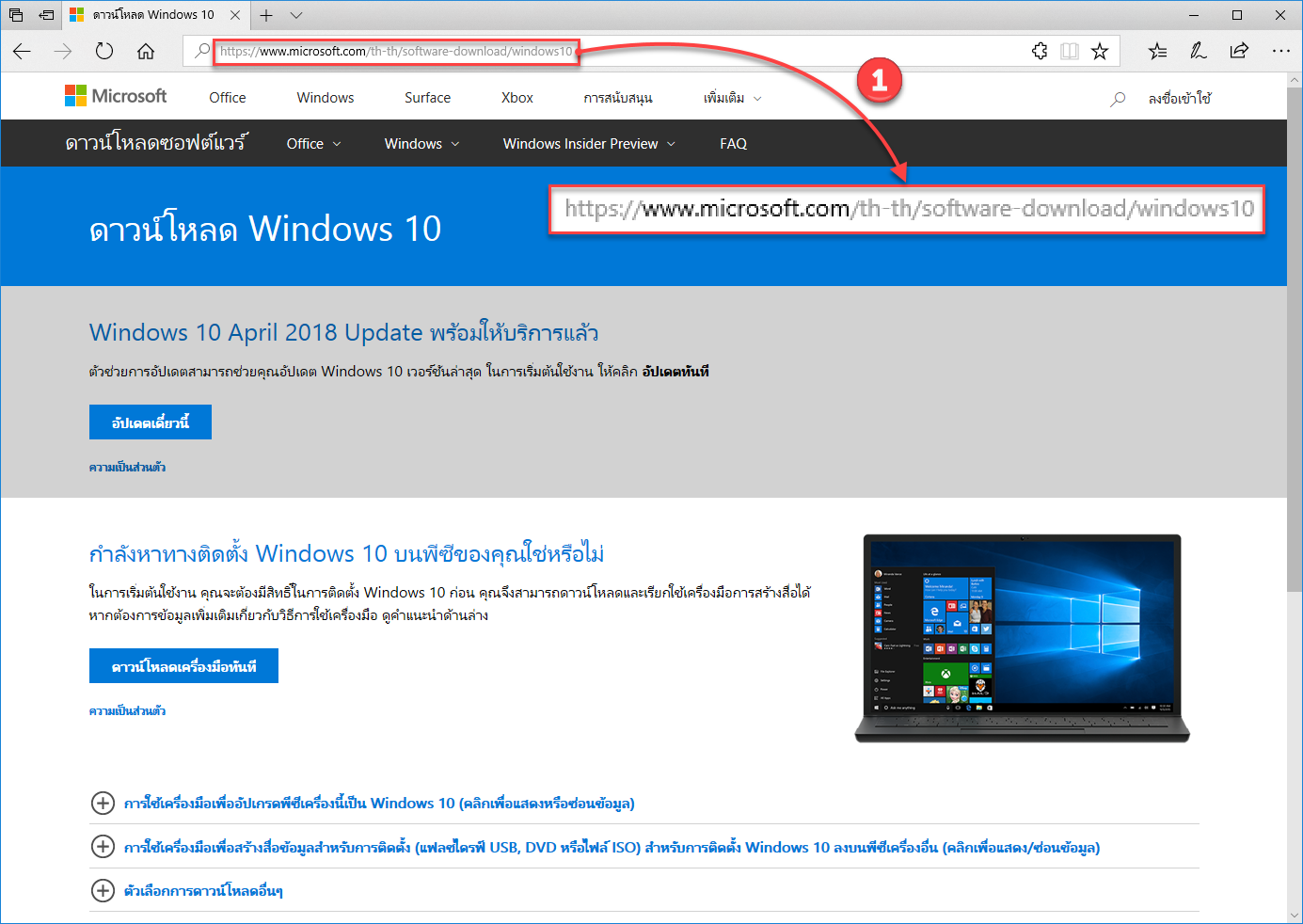Expand Windows Insider Preview dropdown
The width and height of the screenshot is (1303, 924).
[589, 144]
